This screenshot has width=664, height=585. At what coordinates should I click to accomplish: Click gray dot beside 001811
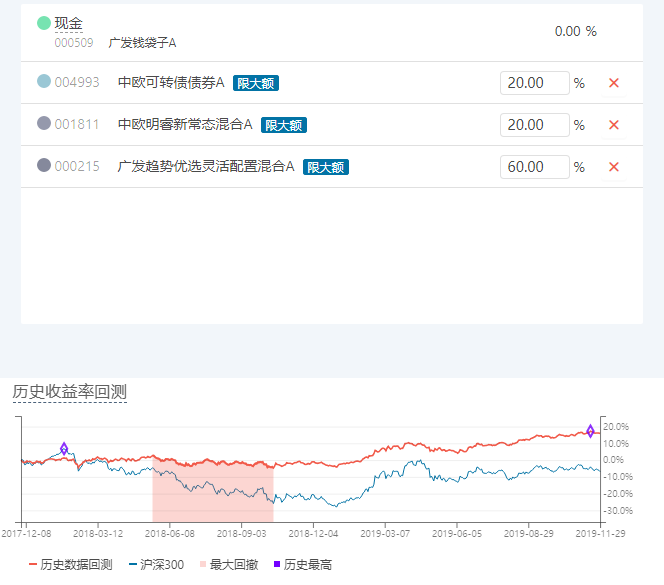pos(44,123)
